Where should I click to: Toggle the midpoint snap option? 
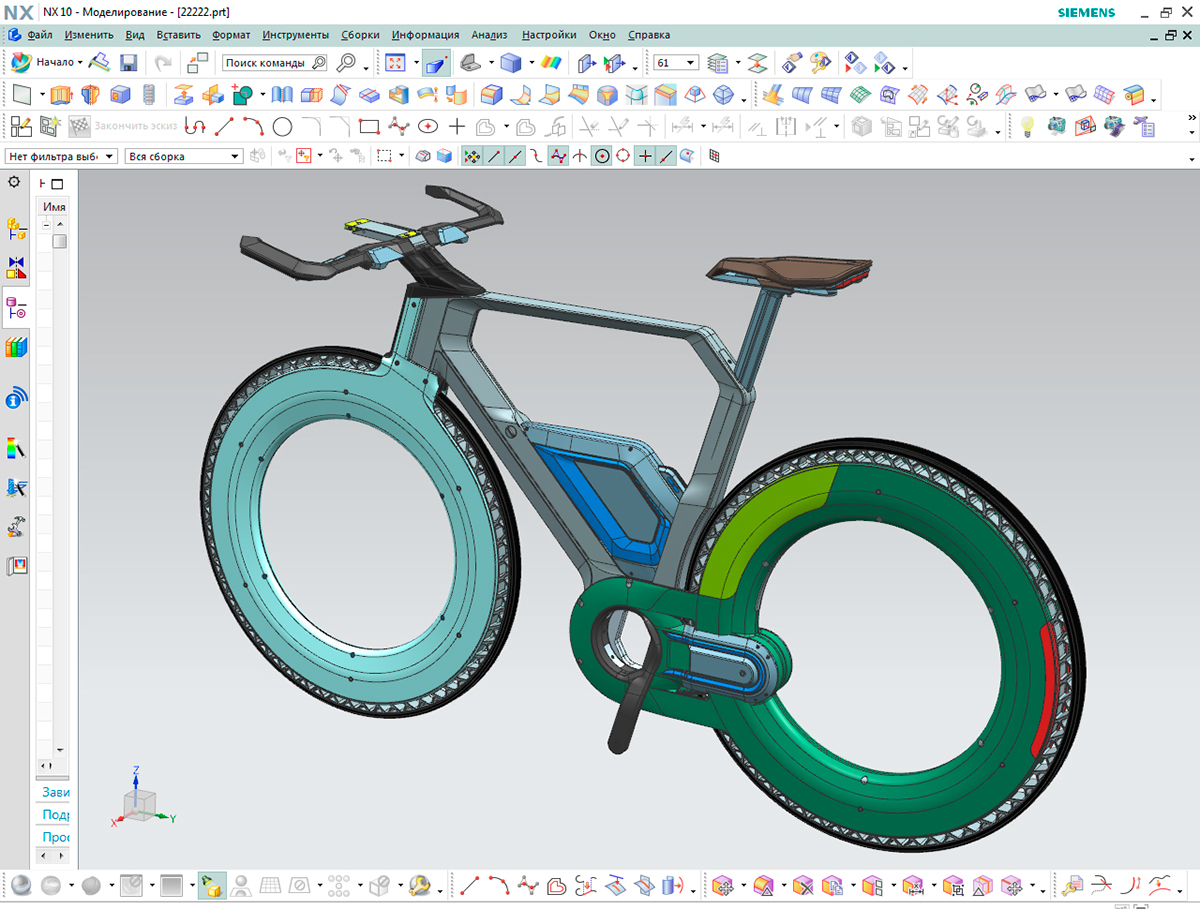coord(515,156)
